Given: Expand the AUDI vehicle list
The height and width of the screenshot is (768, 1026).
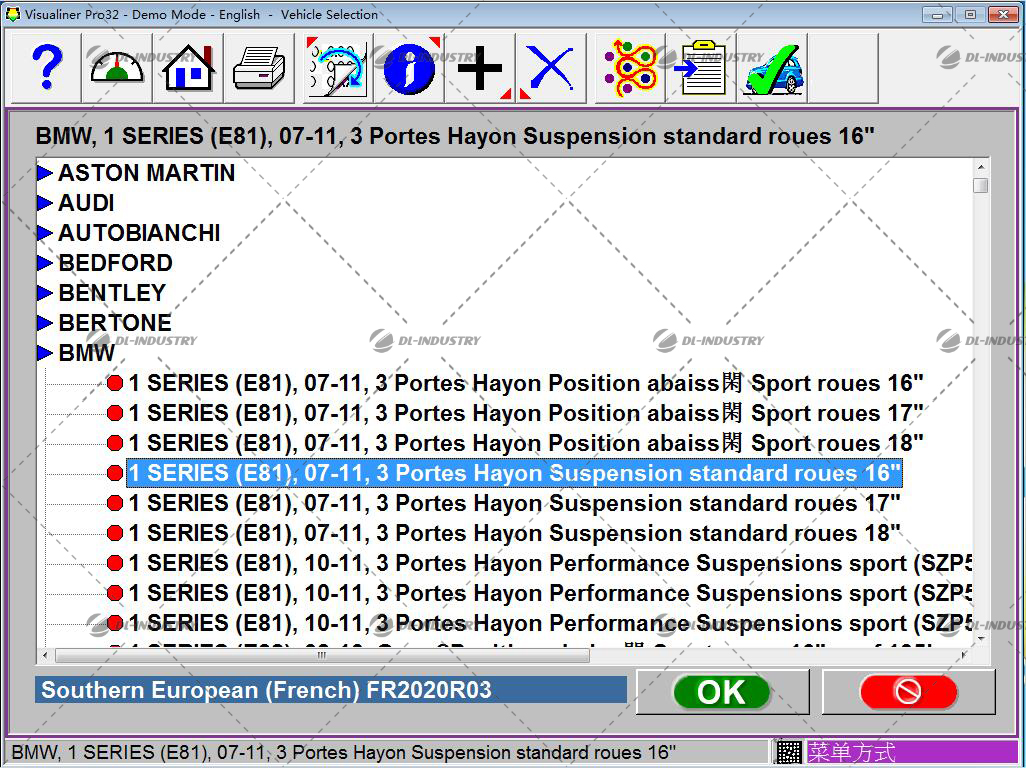Looking at the screenshot, I should pyautogui.click(x=44, y=203).
